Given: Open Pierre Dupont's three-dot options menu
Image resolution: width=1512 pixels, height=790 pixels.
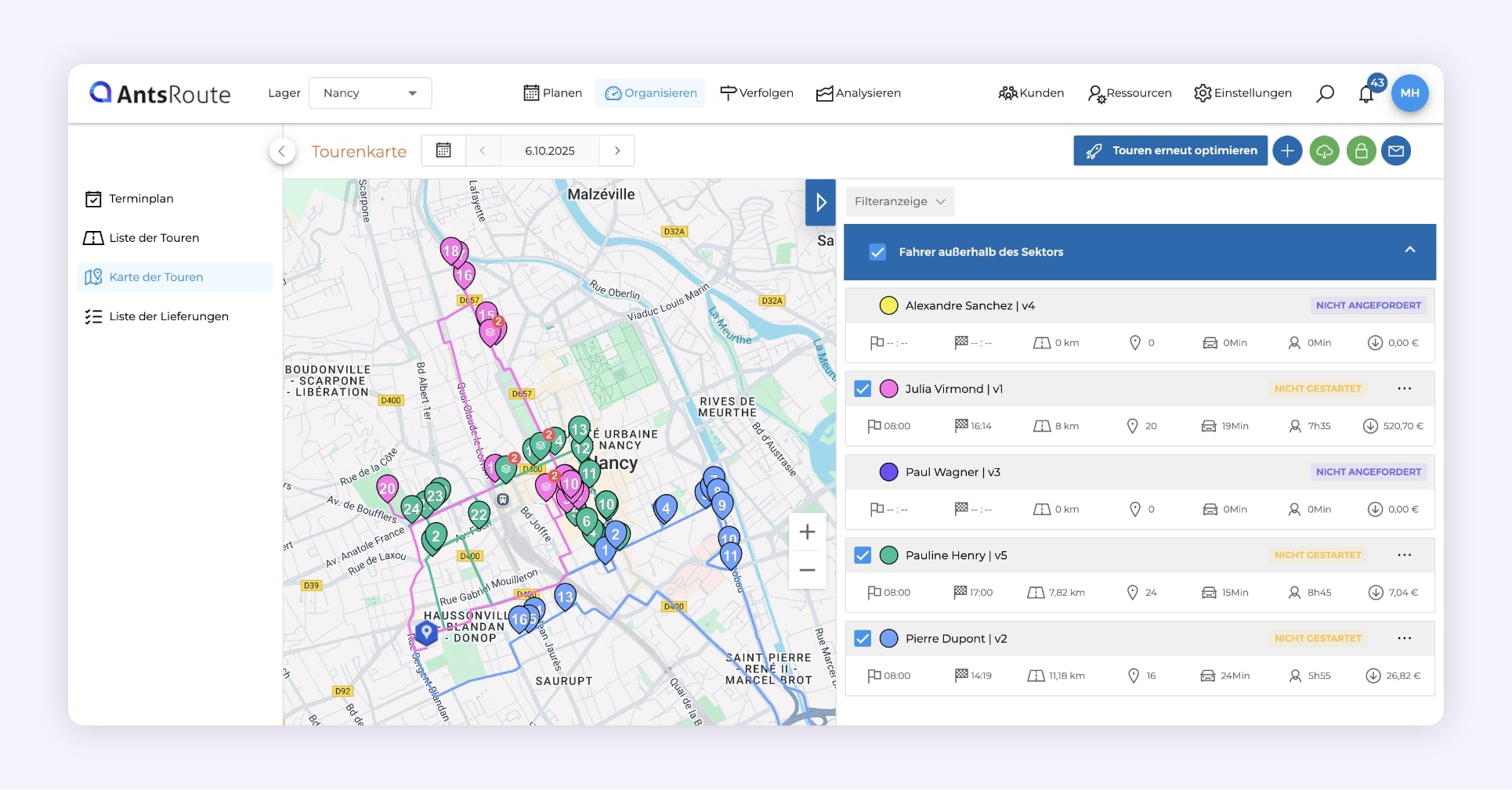Looking at the screenshot, I should tap(1404, 639).
